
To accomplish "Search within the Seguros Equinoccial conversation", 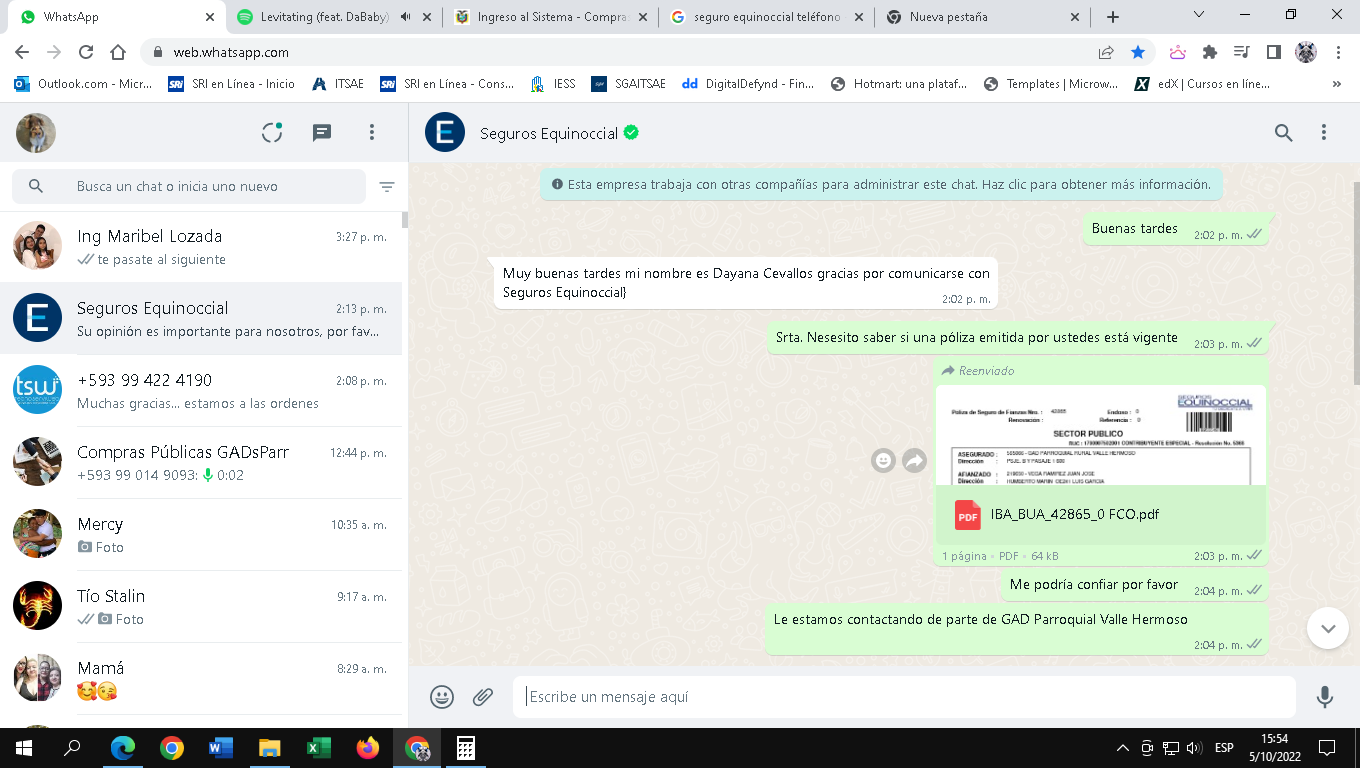I will tap(1284, 133).
